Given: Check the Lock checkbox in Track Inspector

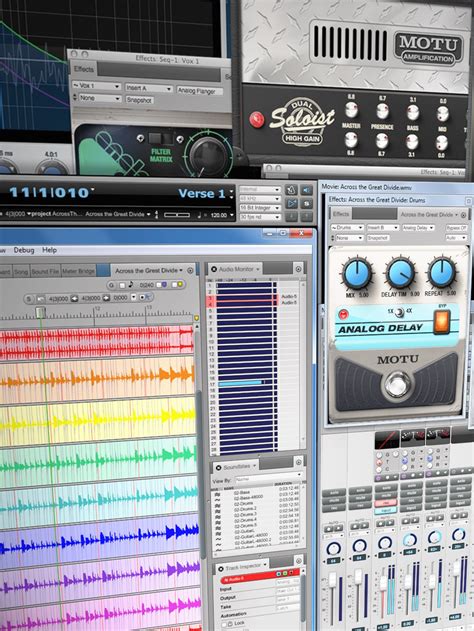Looking at the screenshot, I should coord(225,623).
